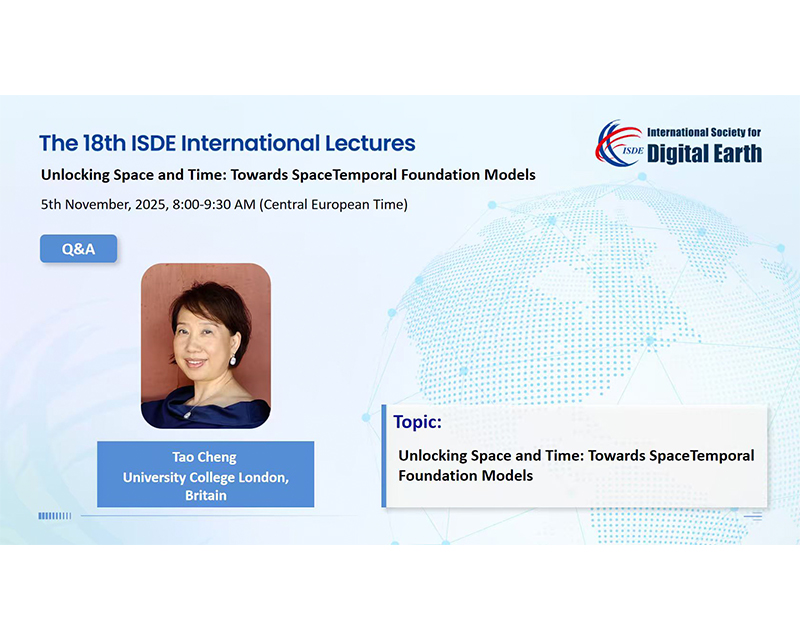Click the small lines icon below Topic box
The height and width of the screenshot is (640, 800).
(x=755, y=516)
